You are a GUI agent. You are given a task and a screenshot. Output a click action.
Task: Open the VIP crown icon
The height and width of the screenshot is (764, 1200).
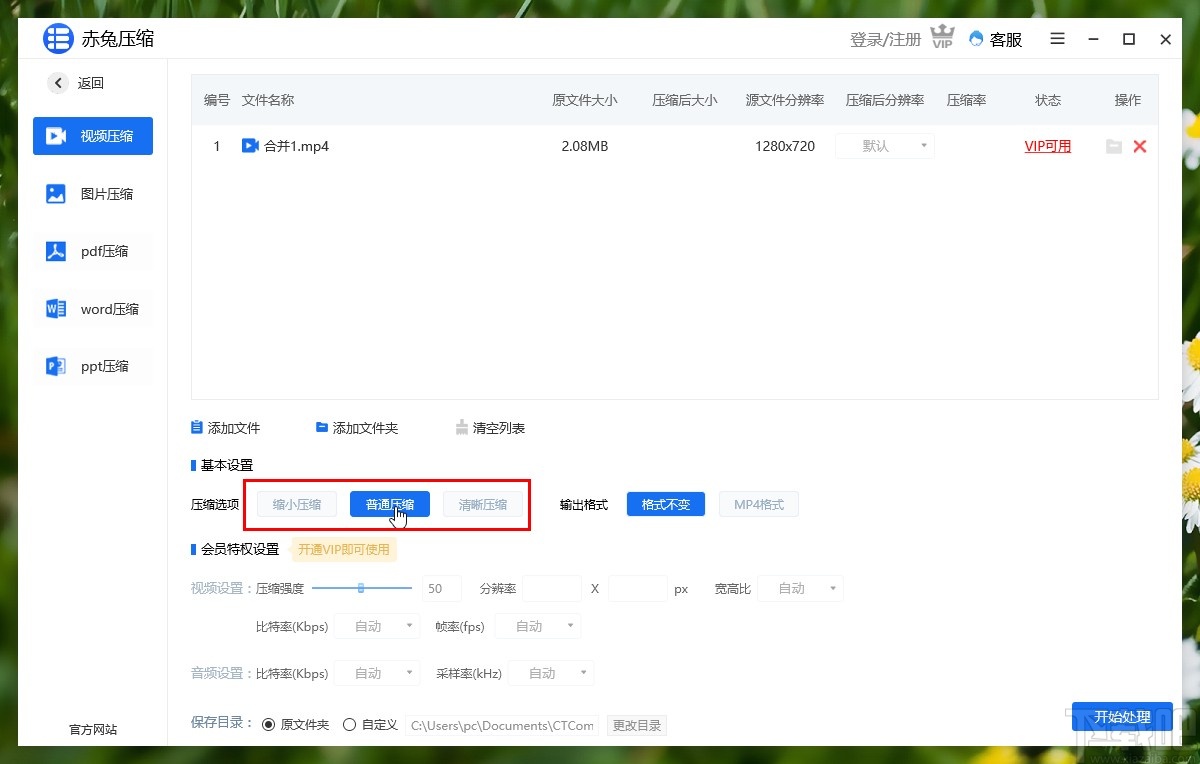click(x=942, y=39)
